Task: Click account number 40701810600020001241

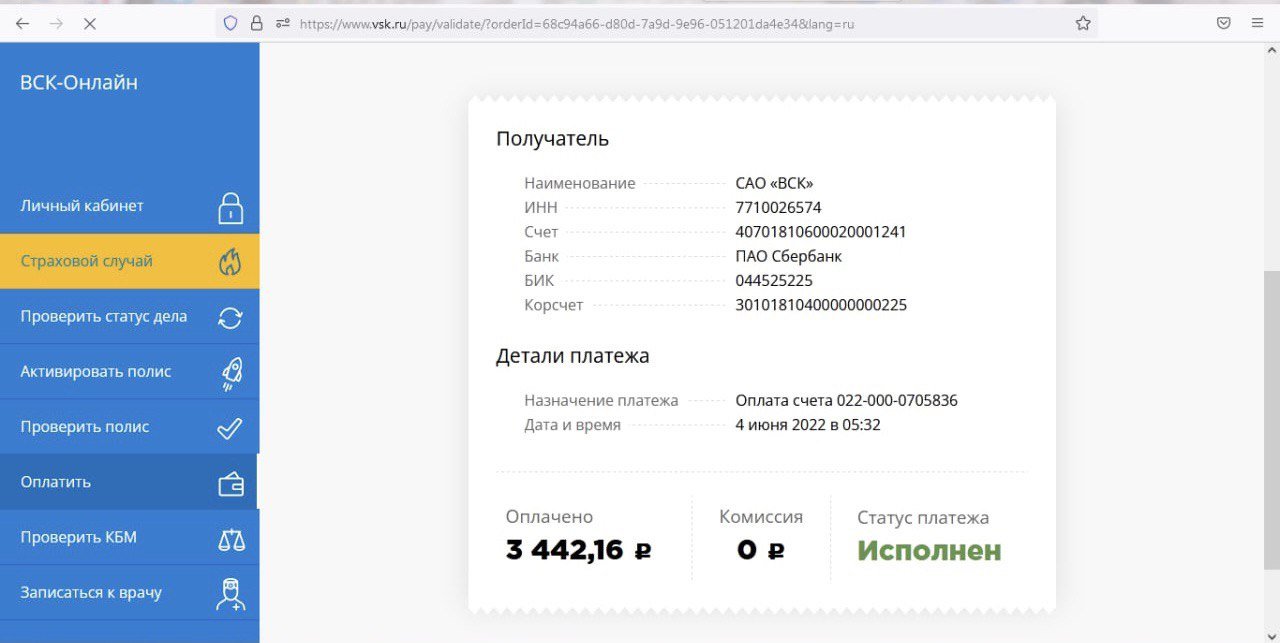Action: coord(821,232)
